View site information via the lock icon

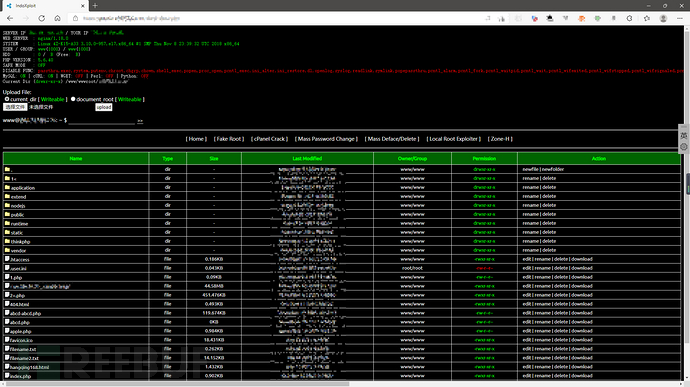pyautogui.click(x=75, y=18)
